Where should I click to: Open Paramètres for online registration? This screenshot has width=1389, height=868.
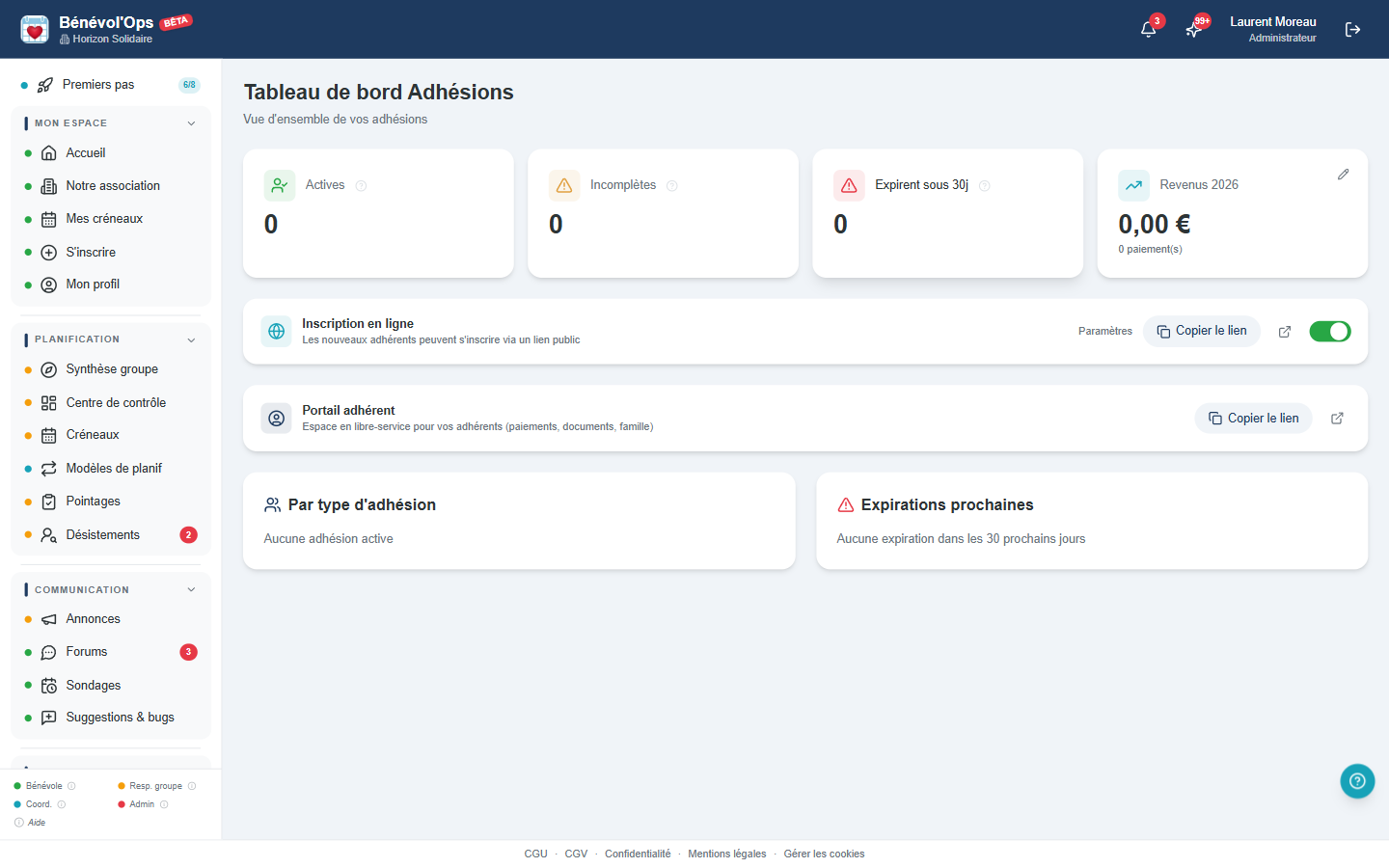[1105, 332]
